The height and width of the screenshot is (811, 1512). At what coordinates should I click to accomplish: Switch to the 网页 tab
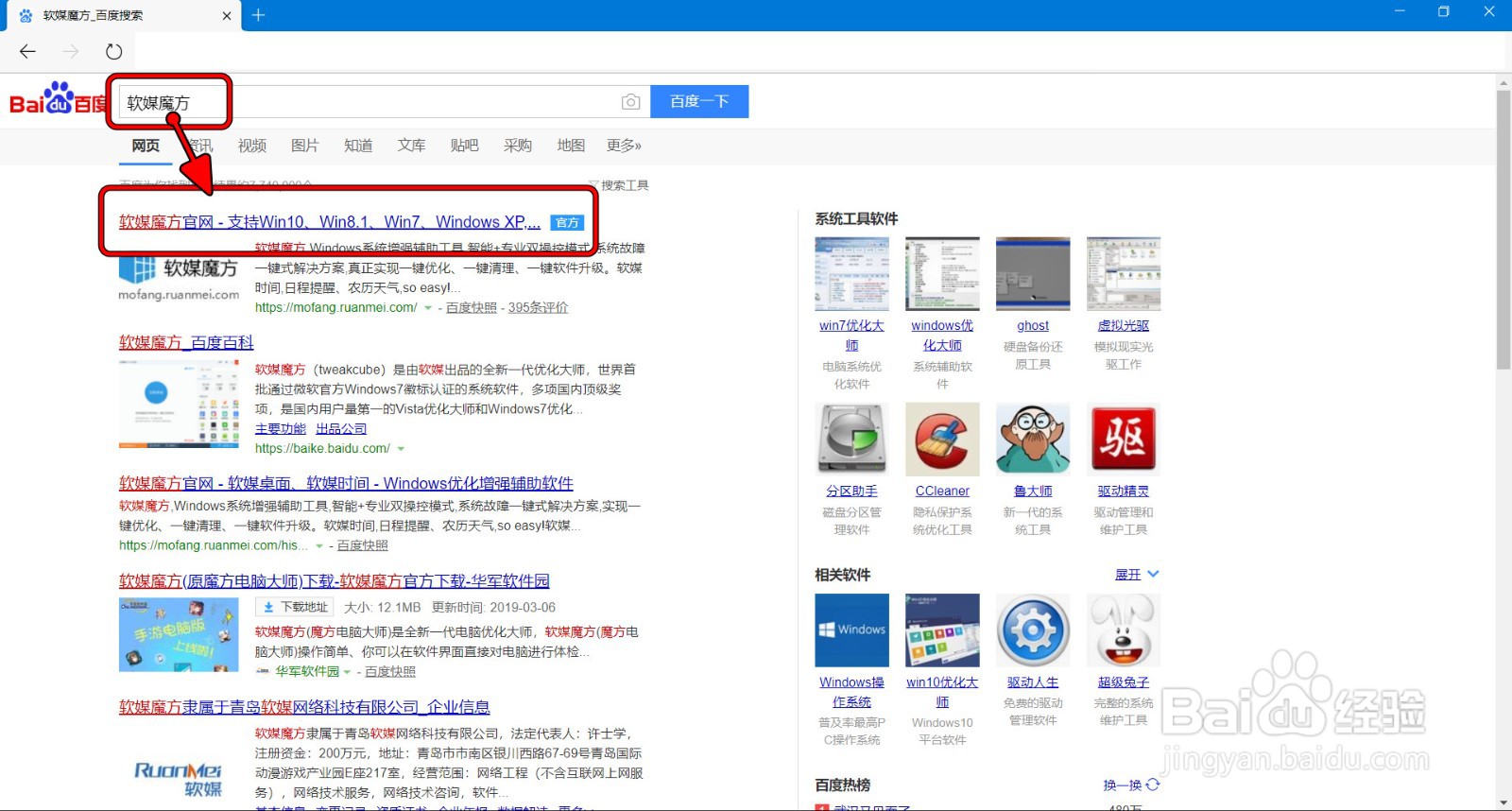[146, 146]
